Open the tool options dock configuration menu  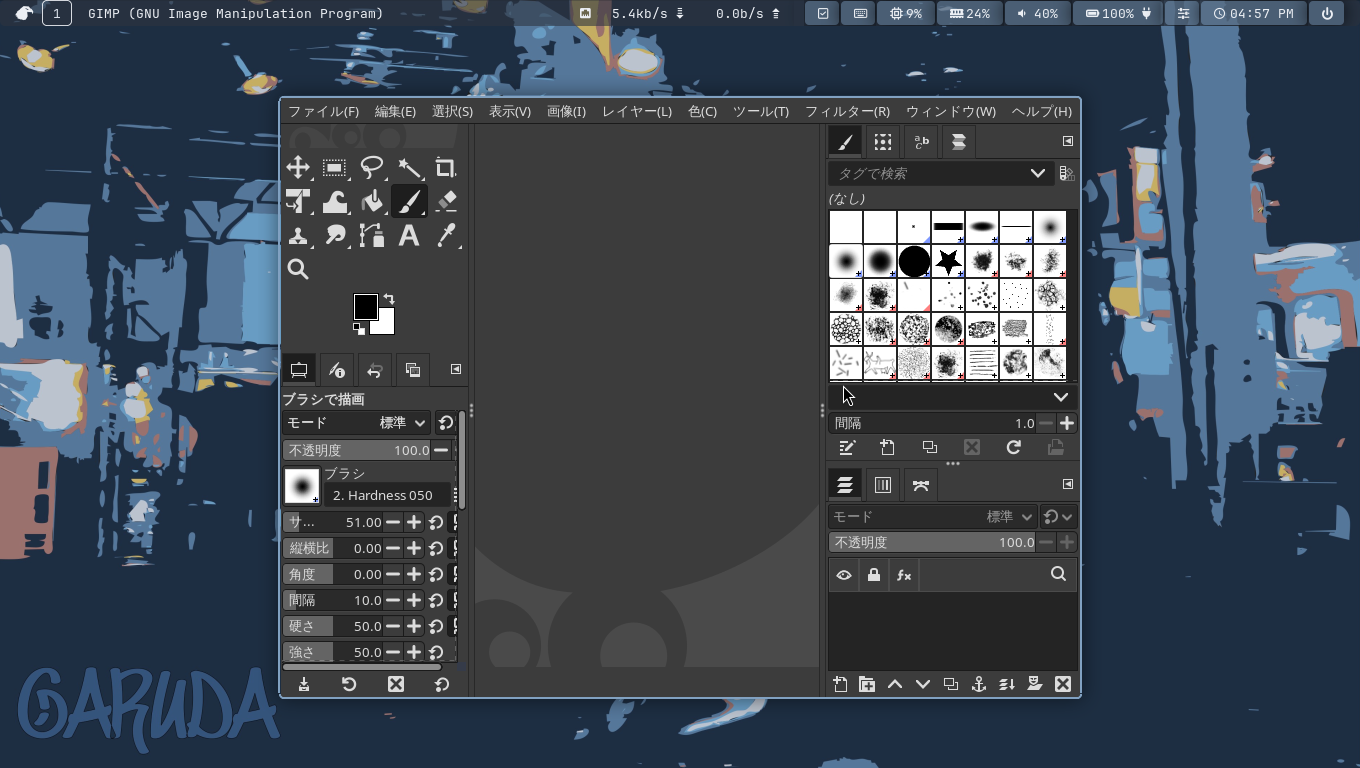[456, 369]
